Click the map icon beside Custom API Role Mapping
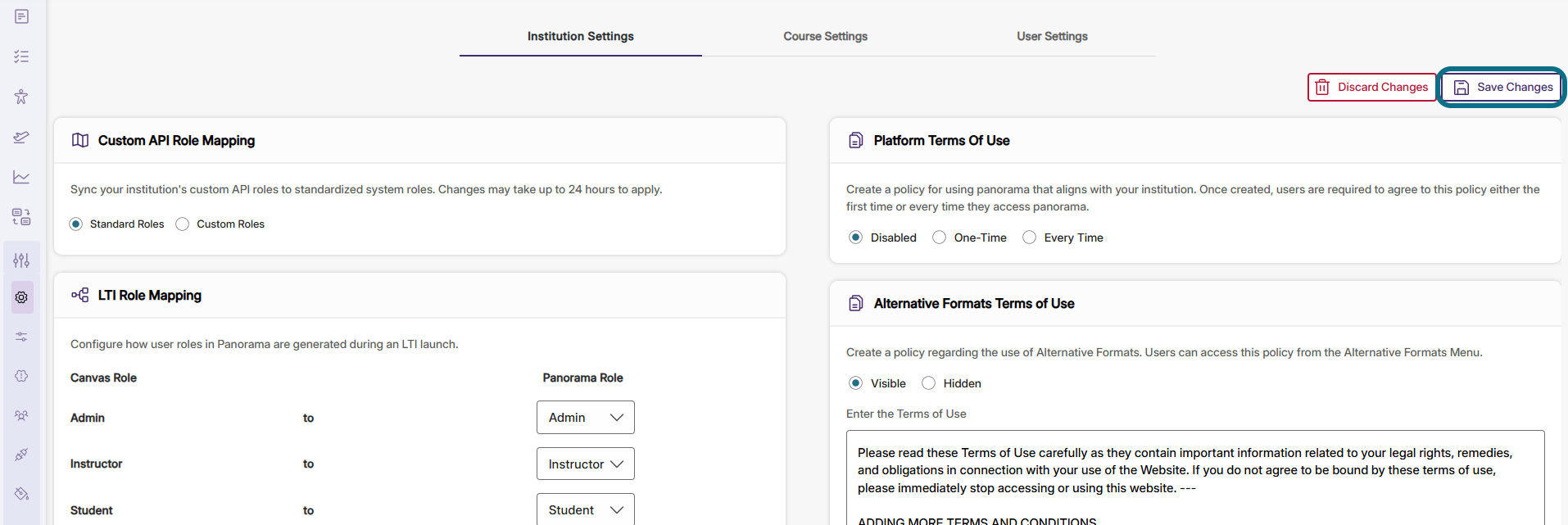1568x525 pixels. (x=80, y=140)
